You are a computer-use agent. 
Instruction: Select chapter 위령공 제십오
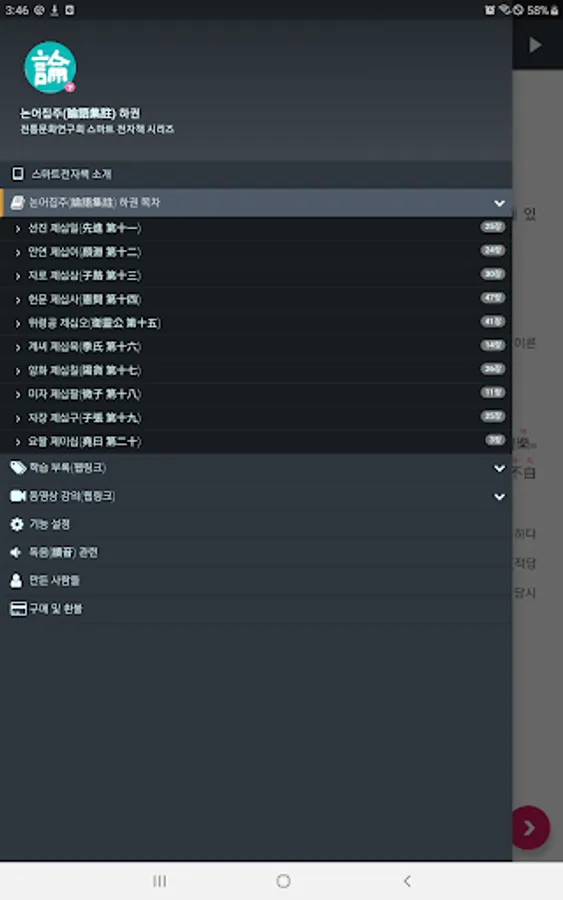[x=256, y=323]
